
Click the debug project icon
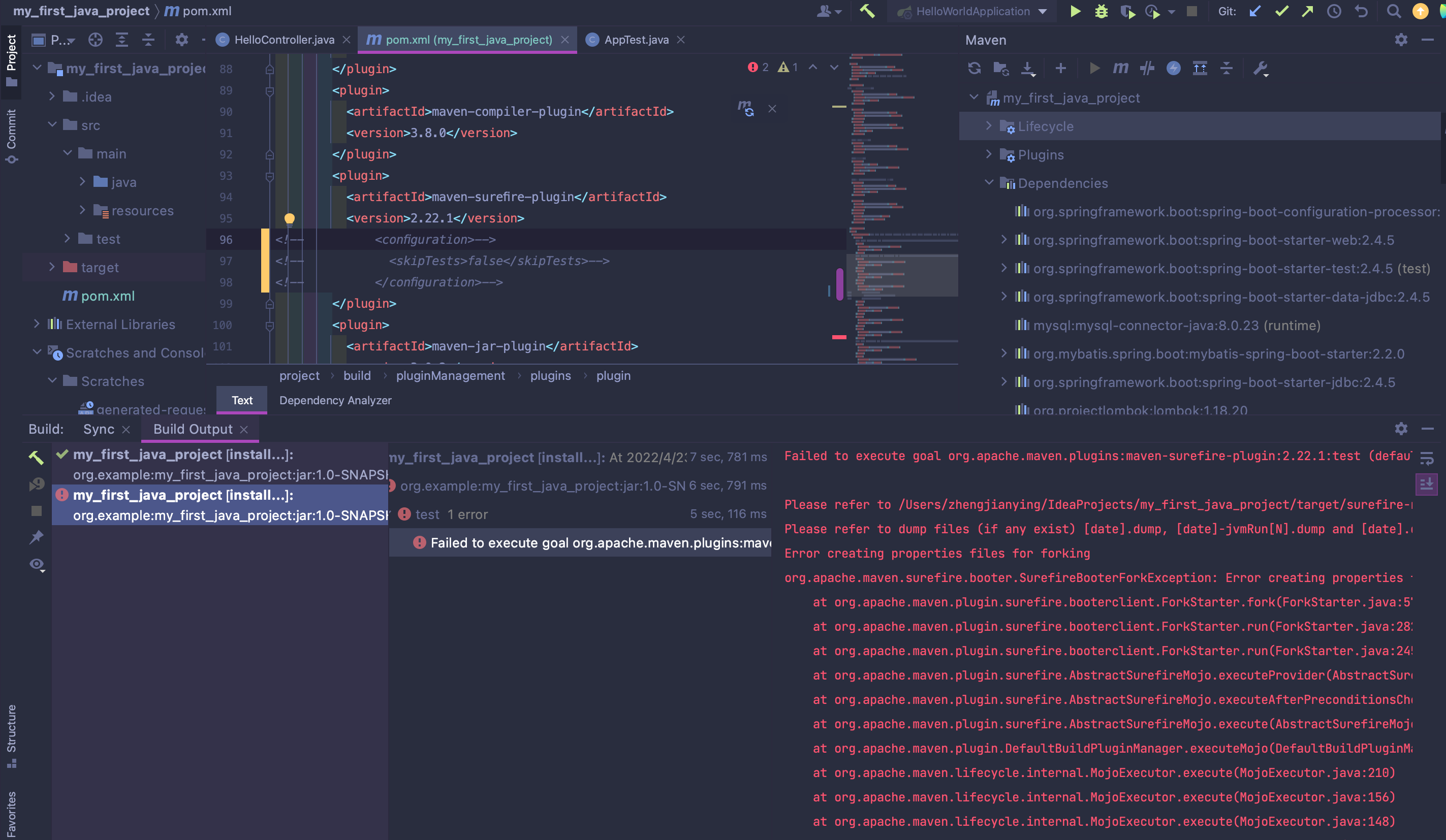tap(1100, 10)
